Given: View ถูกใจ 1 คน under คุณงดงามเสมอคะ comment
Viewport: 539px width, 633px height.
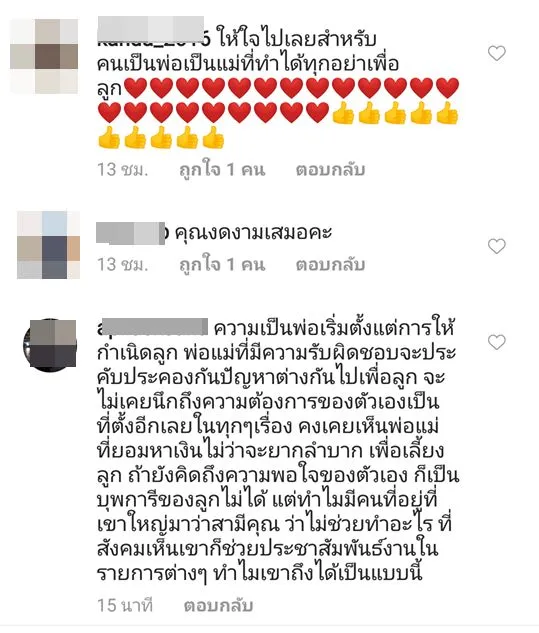Looking at the screenshot, I should (x=222, y=265).
